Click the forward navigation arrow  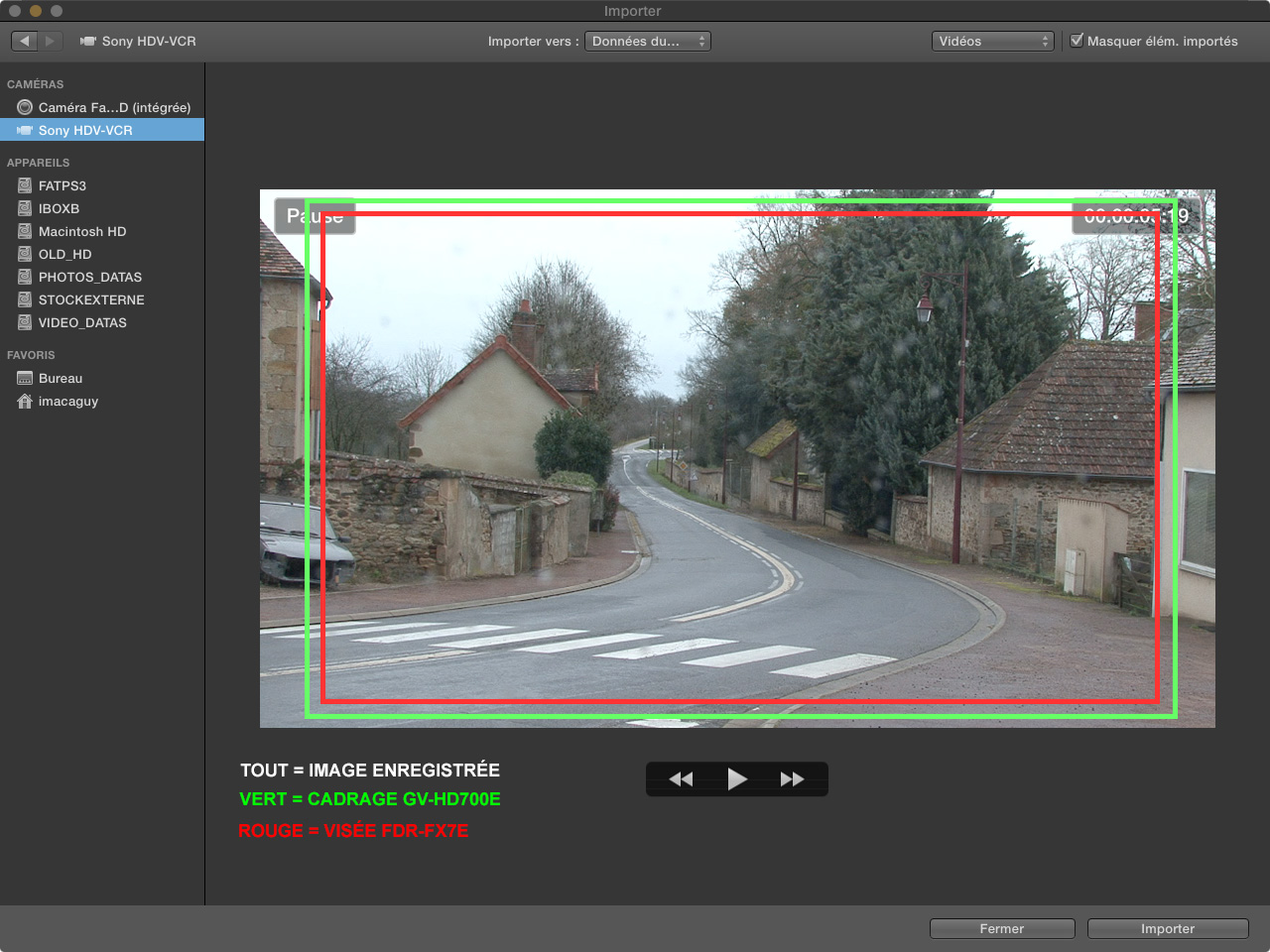(51, 41)
